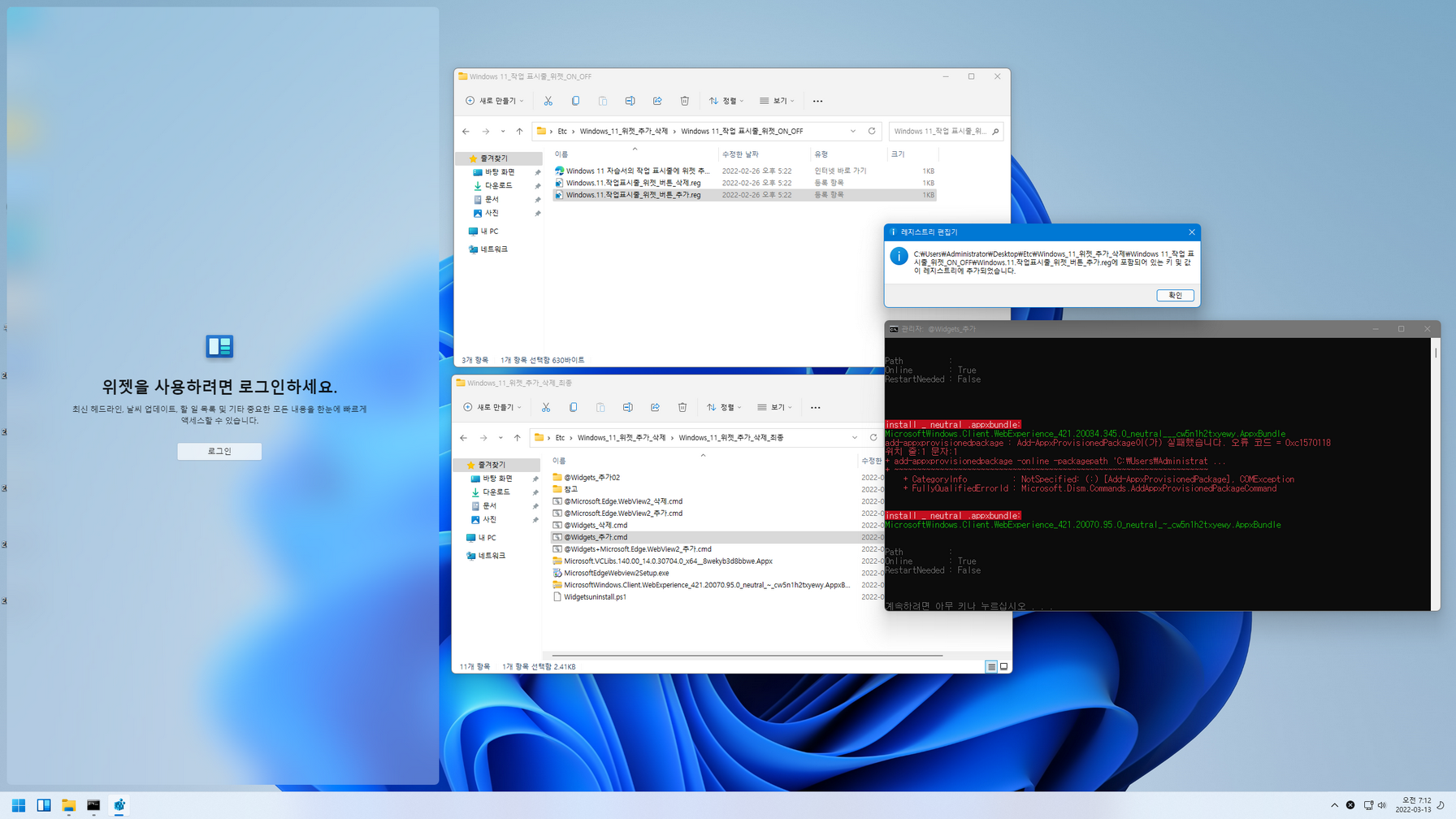Image resolution: width=1456 pixels, height=819 pixels.
Task: Click the Windows_11_위젯_추가_삭제 breadcrumb in top Explorer
Action: [x=624, y=131]
